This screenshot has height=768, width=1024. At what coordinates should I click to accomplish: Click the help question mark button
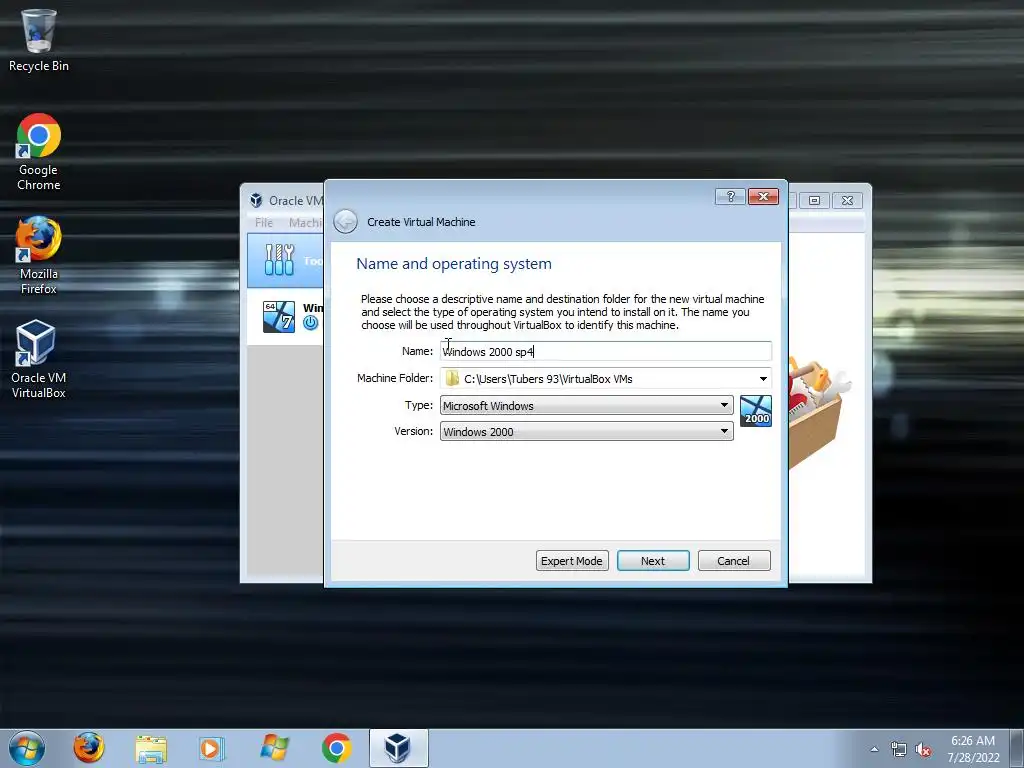730,197
